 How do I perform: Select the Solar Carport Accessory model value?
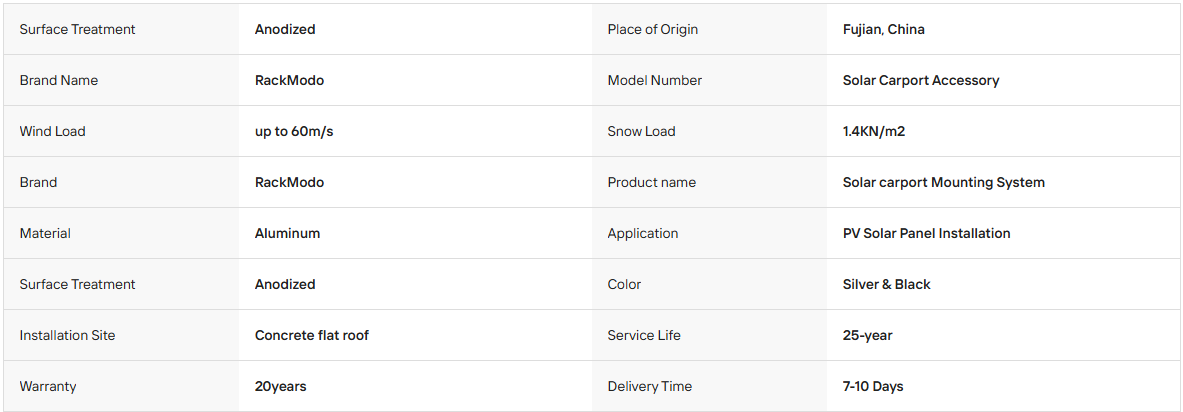(920, 81)
